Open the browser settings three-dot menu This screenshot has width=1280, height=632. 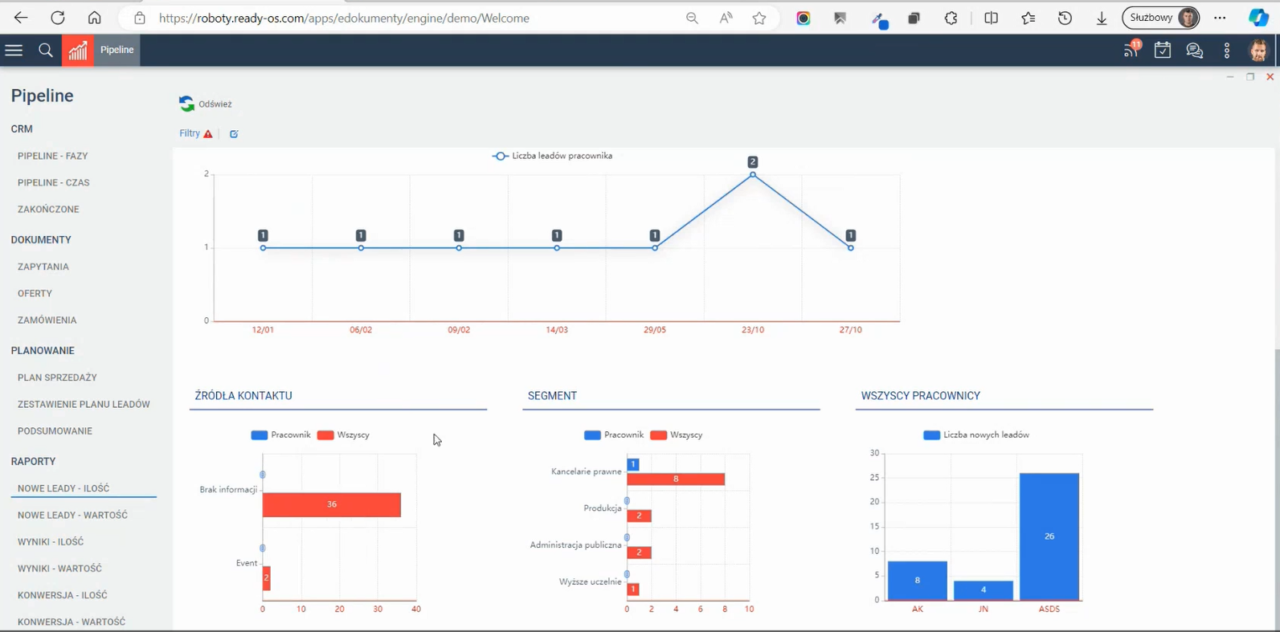click(x=1219, y=17)
